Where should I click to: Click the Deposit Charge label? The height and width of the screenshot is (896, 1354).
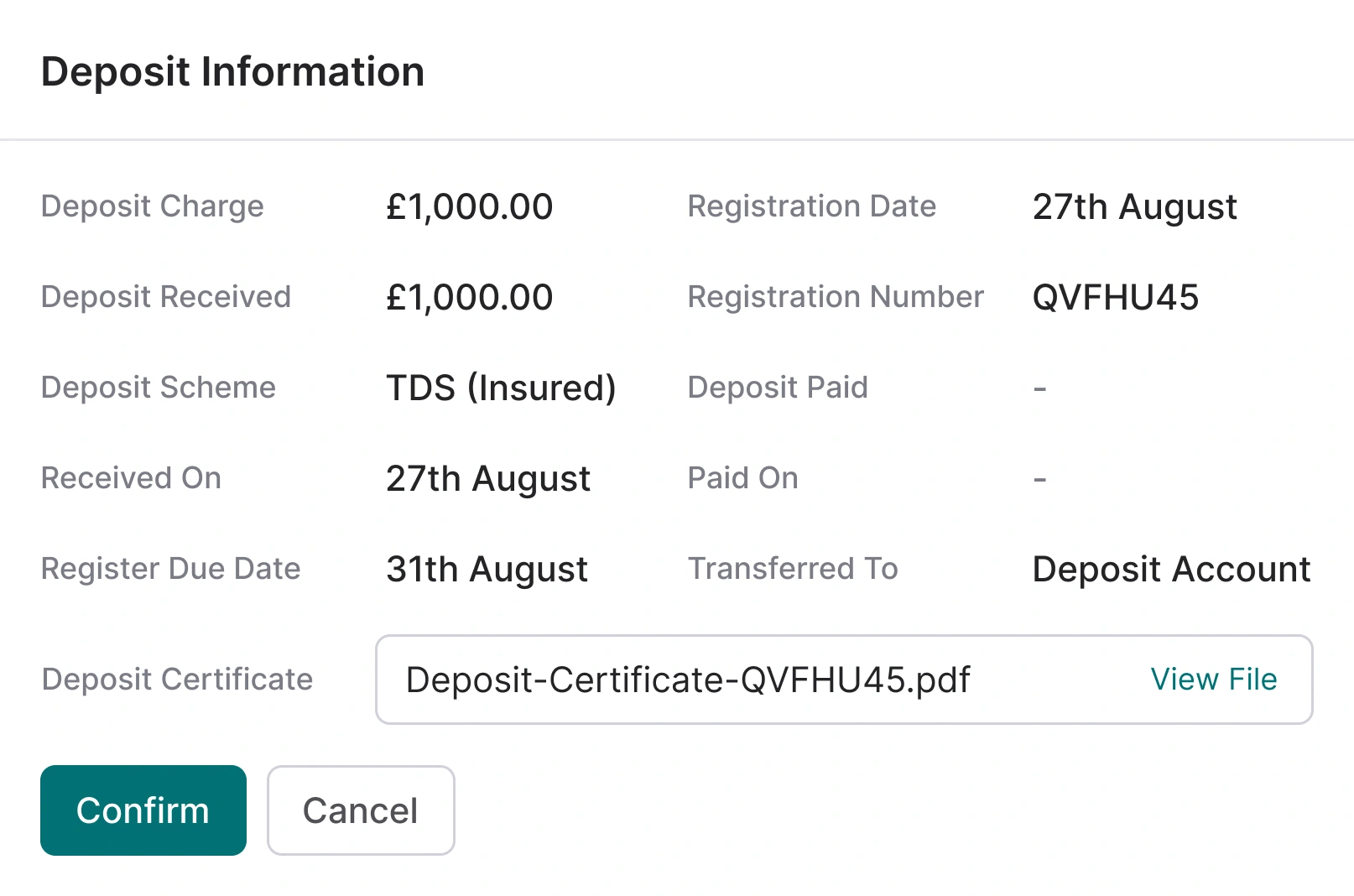pyautogui.click(x=152, y=206)
